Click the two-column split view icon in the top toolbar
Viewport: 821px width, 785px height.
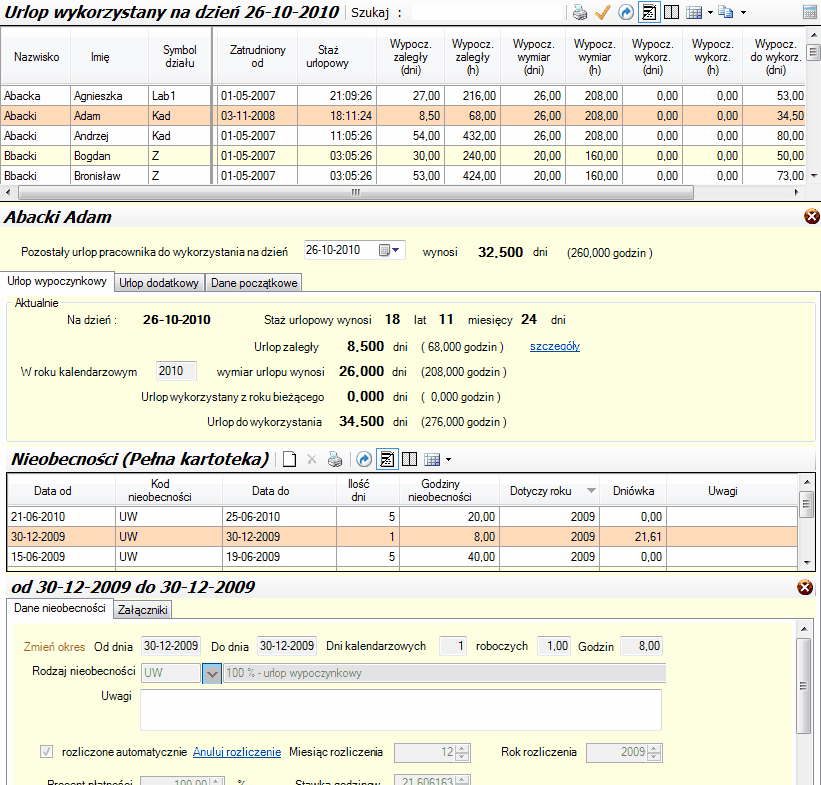point(671,12)
